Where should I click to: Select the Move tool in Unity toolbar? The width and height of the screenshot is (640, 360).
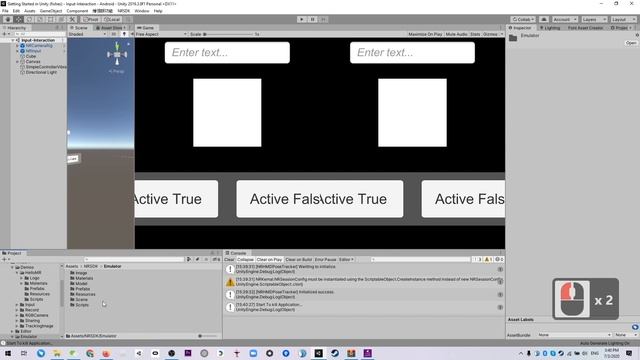point(18,19)
